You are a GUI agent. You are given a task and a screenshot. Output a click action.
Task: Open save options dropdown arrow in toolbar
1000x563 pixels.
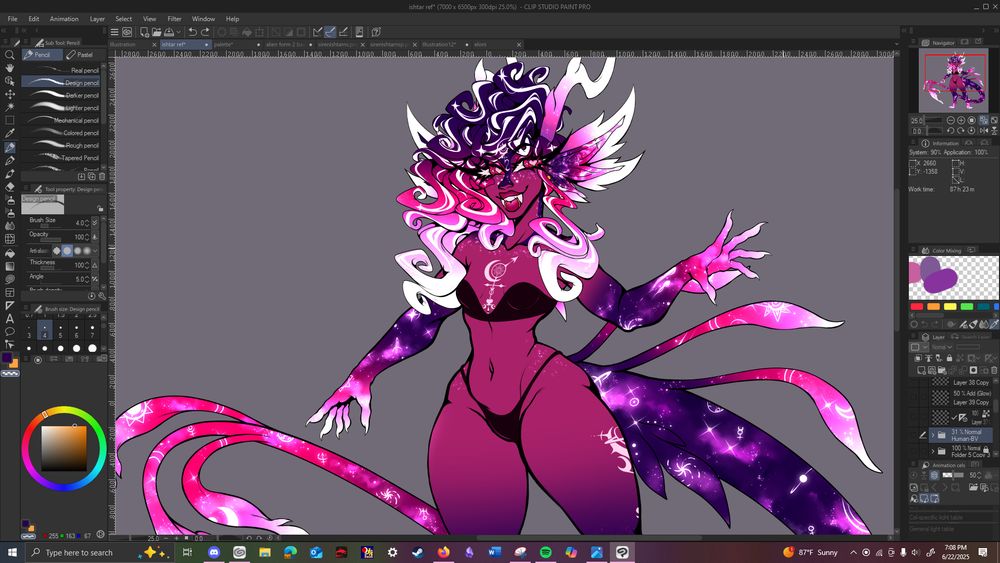coord(179,32)
